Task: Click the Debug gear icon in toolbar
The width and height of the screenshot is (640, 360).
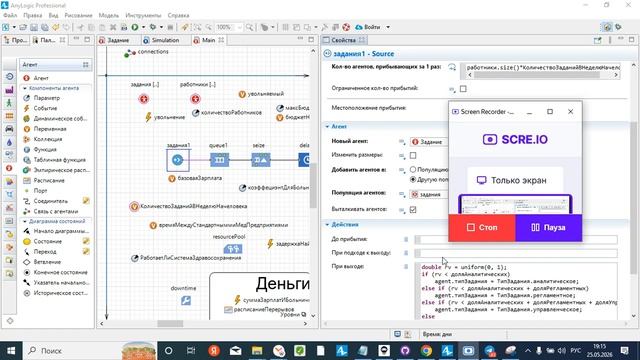Action: [x=153, y=27]
